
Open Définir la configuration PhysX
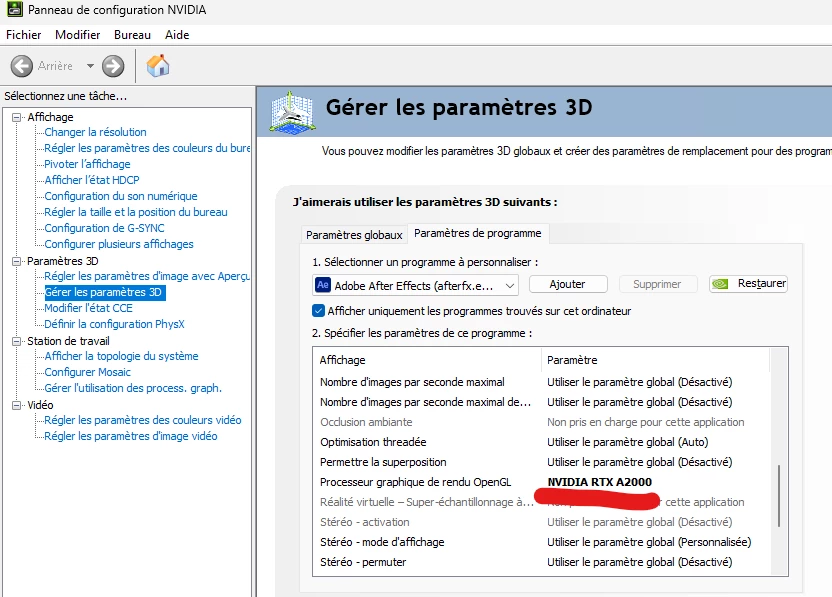(x=115, y=324)
